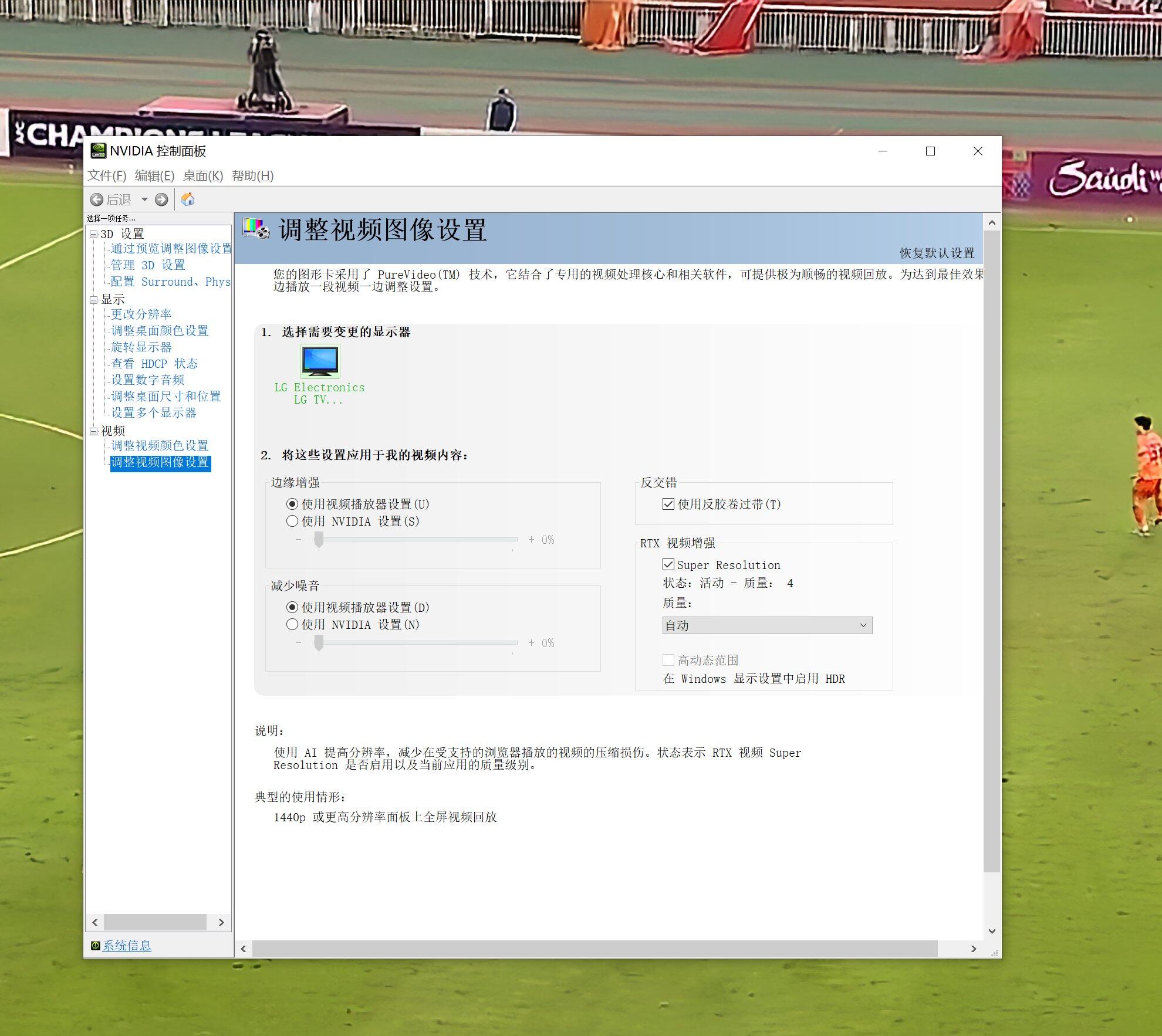Open 调整桌面颜色设置 page
1162x1036 pixels.
pos(160,331)
